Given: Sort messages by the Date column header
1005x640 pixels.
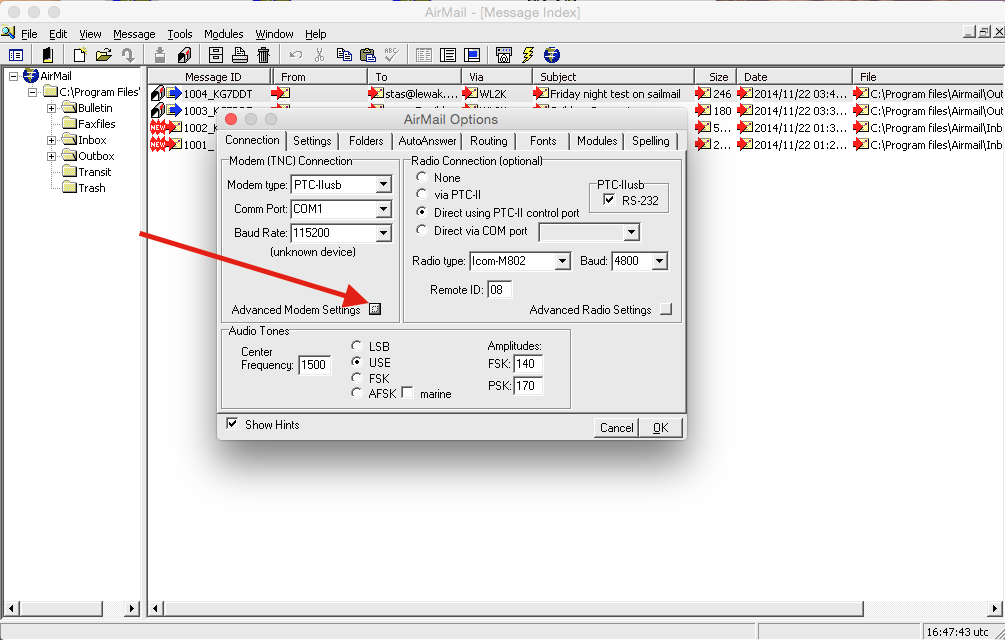Looking at the screenshot, I should click(794, 77).
